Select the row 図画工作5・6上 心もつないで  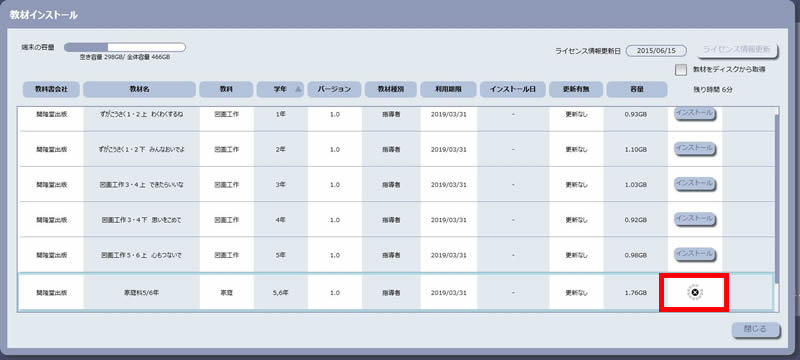coord(396,255)
